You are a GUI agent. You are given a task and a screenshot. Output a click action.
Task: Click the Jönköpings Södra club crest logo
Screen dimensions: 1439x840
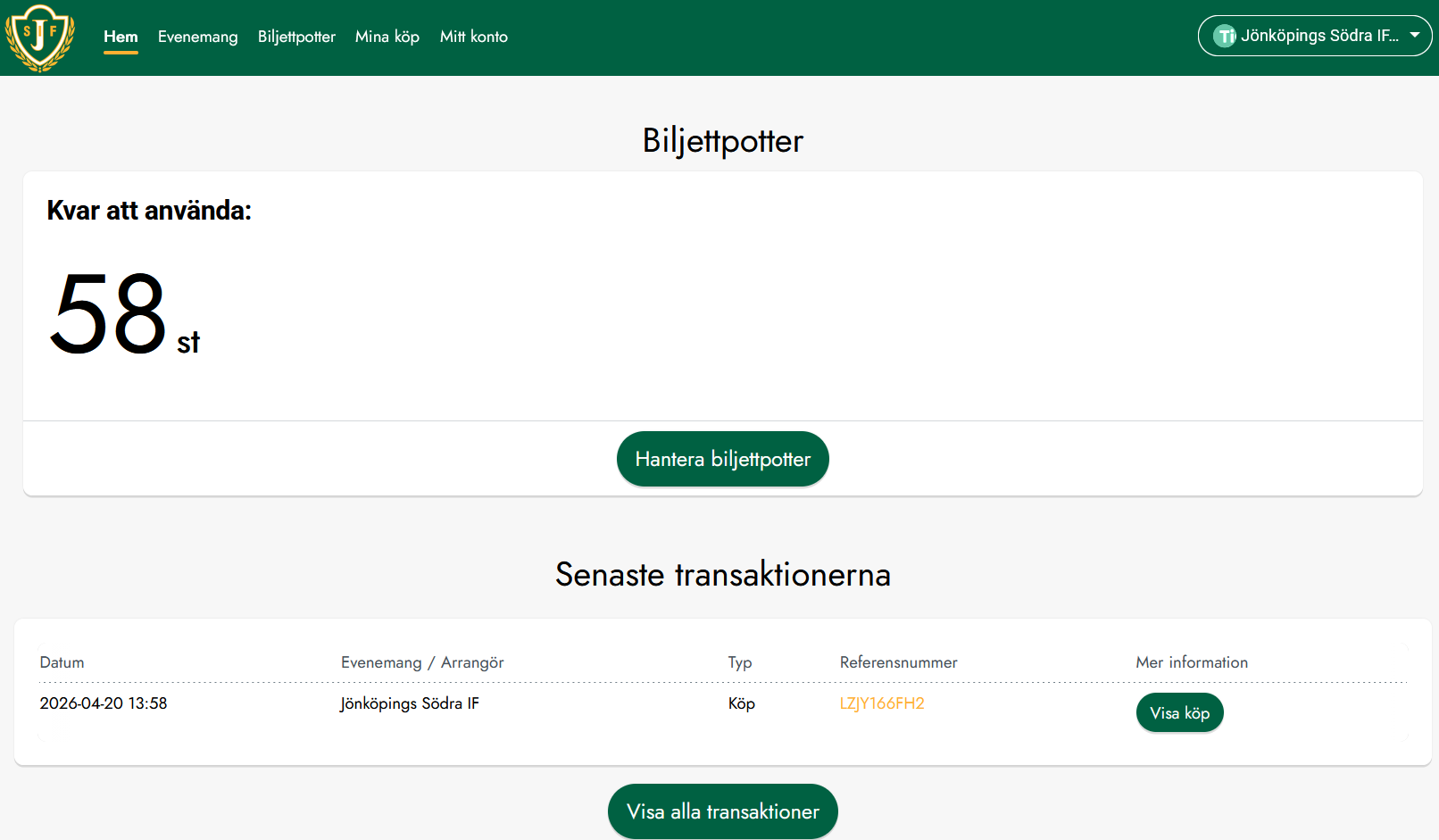click(40, 37)
